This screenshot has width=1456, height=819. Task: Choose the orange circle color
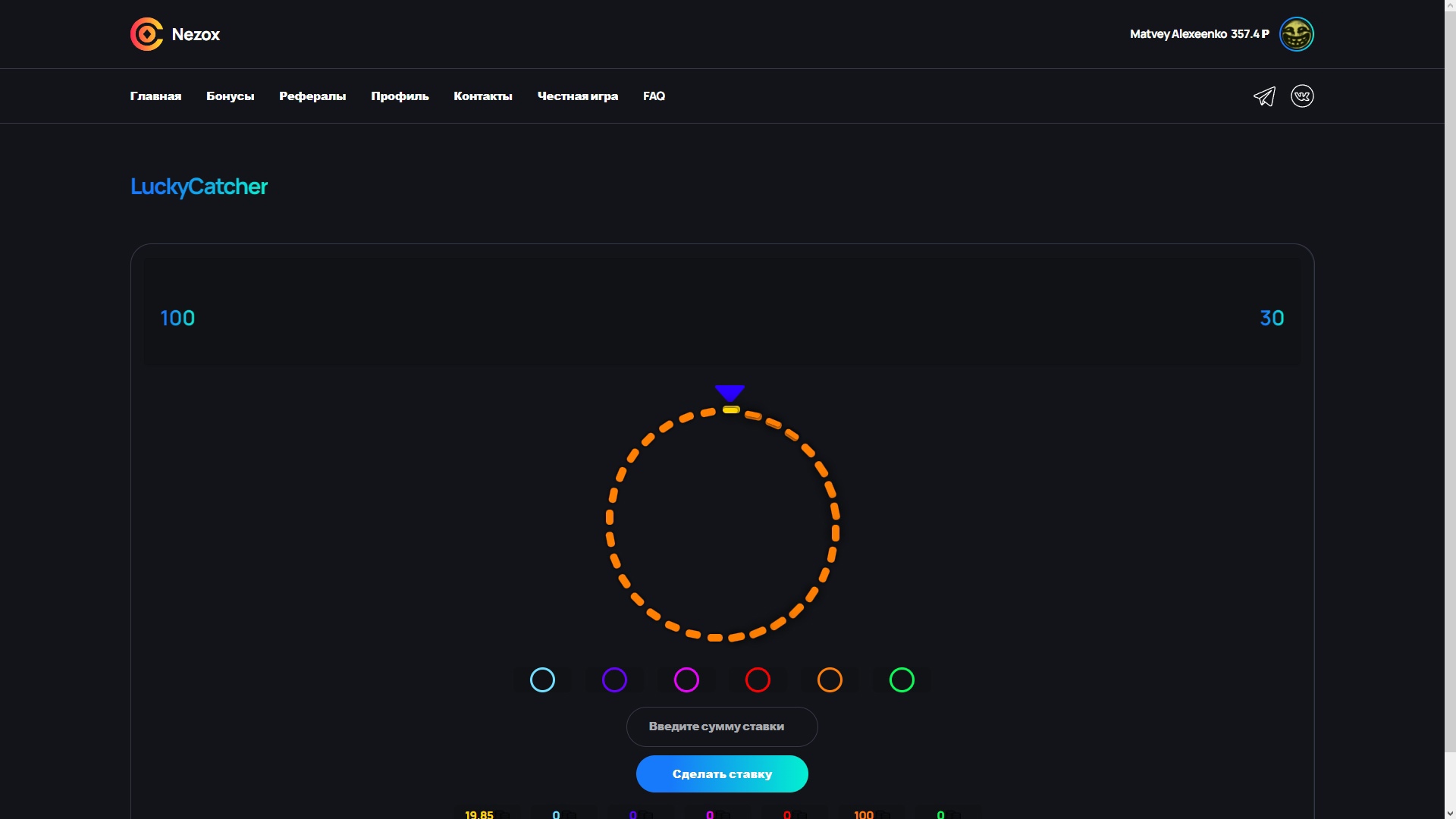tap(830, 680)
